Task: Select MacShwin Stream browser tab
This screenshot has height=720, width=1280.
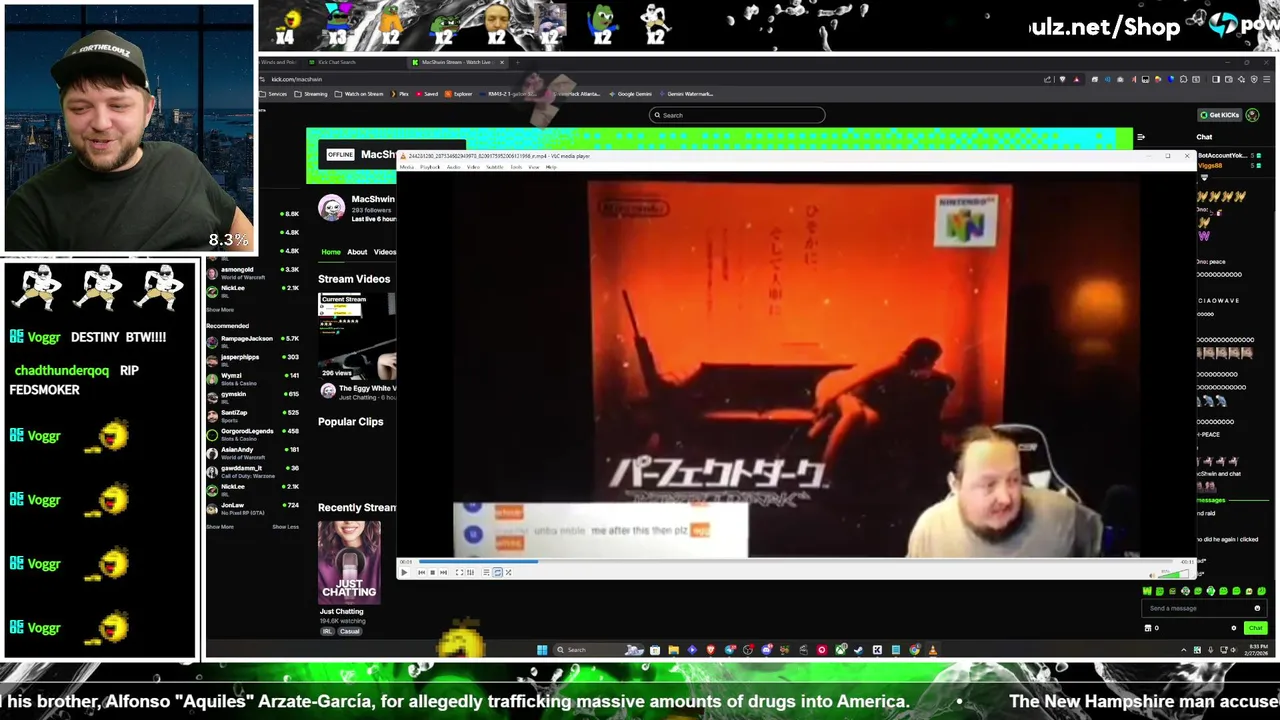Action: (456, 62)
